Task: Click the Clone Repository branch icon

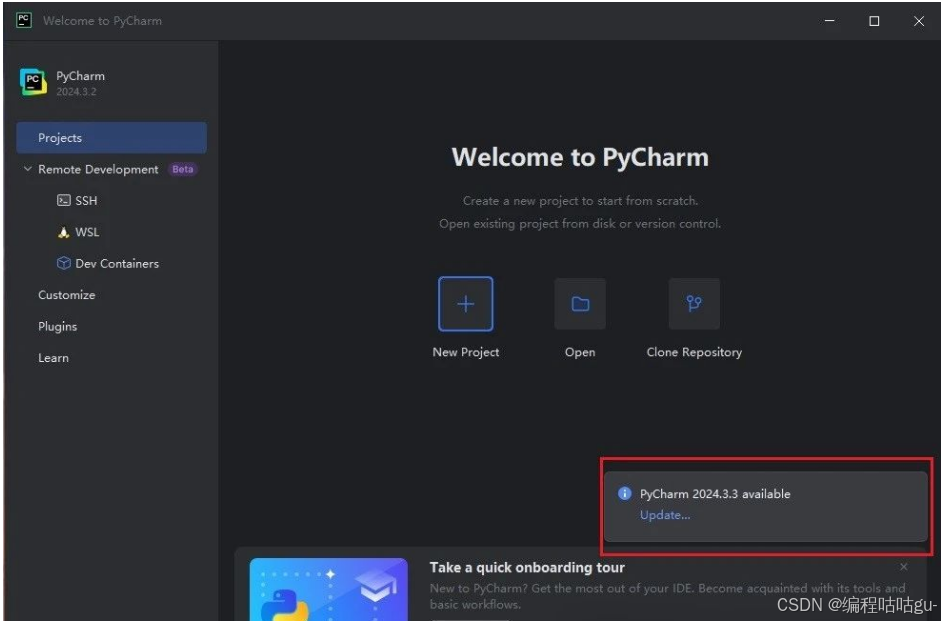Action: click(694, 304)
